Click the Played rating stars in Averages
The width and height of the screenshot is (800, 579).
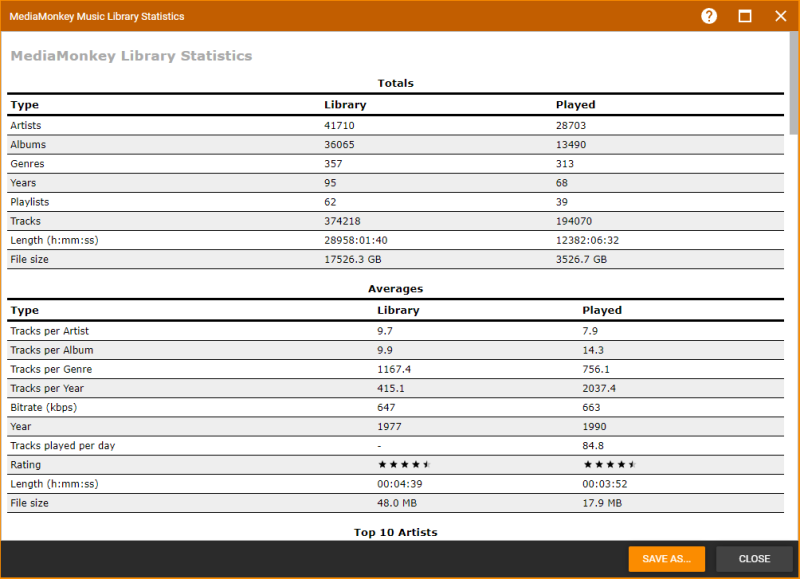coord(609,465)
